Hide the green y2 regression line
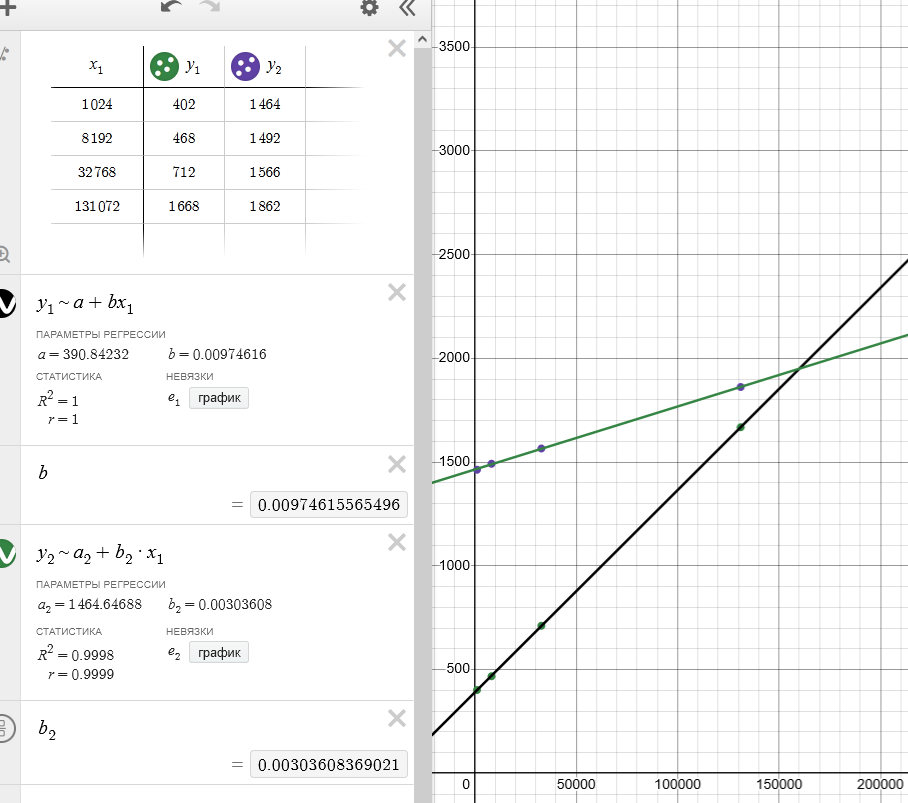908x803 pixels. click(x=6, y=553)
